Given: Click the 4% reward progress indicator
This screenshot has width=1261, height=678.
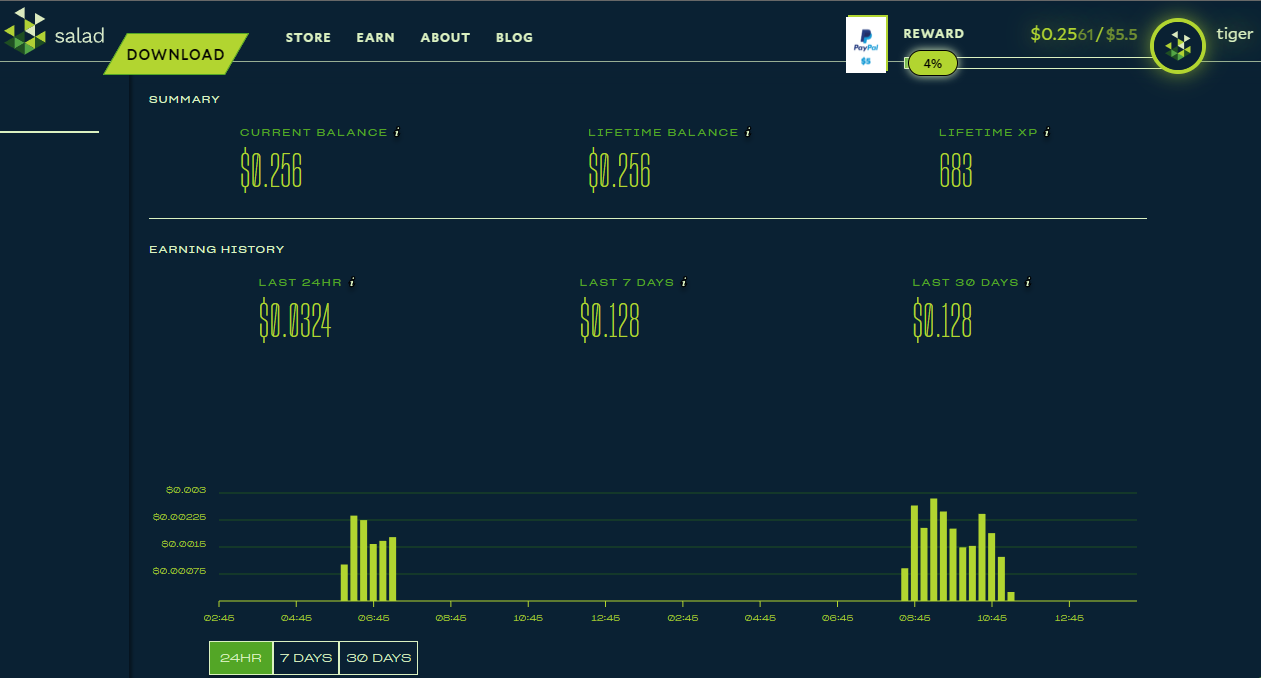Looking at the screenshot, I should click(x=932, y=63).
